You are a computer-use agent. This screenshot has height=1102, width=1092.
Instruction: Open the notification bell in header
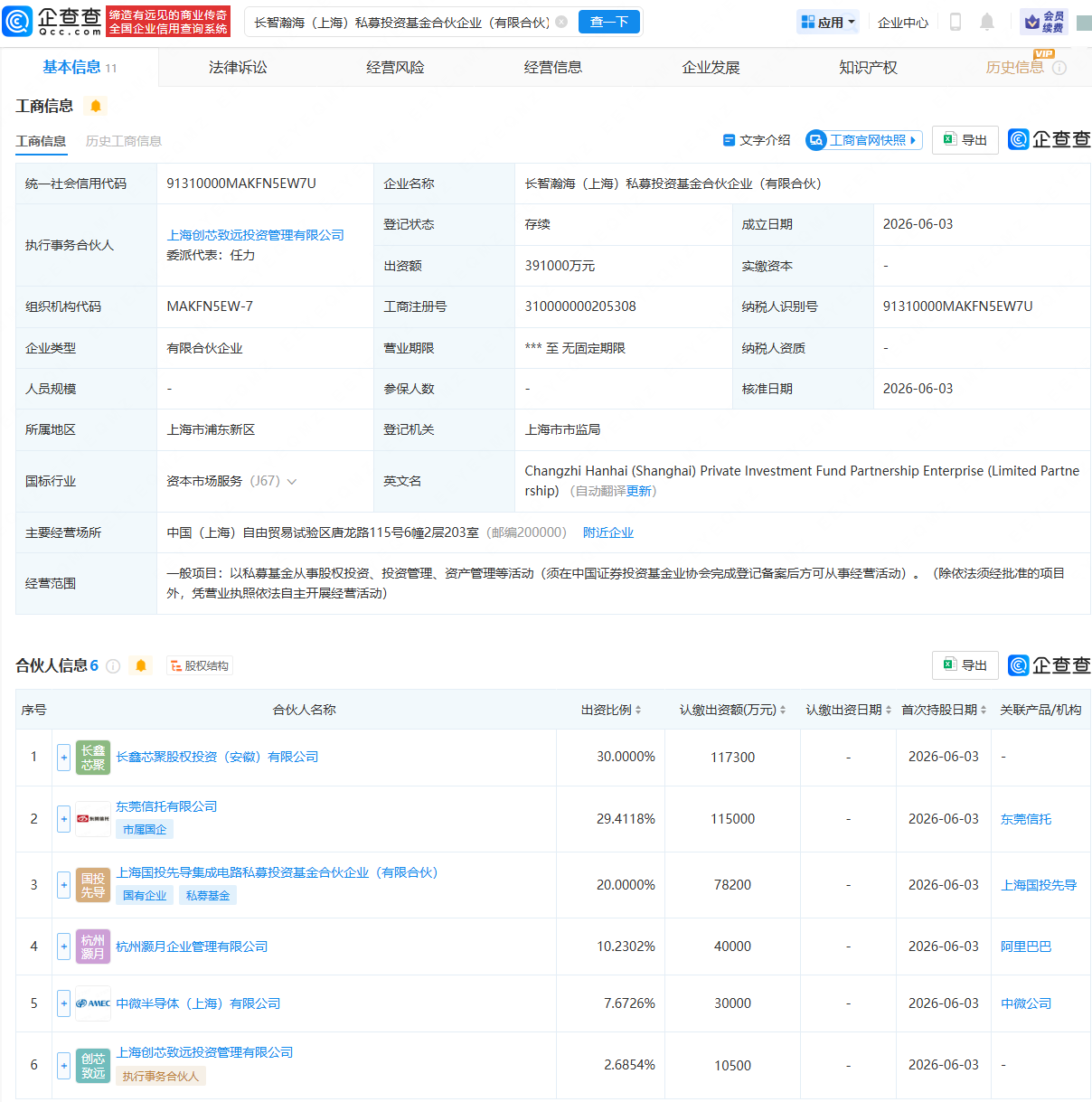[x=987, y=22]
